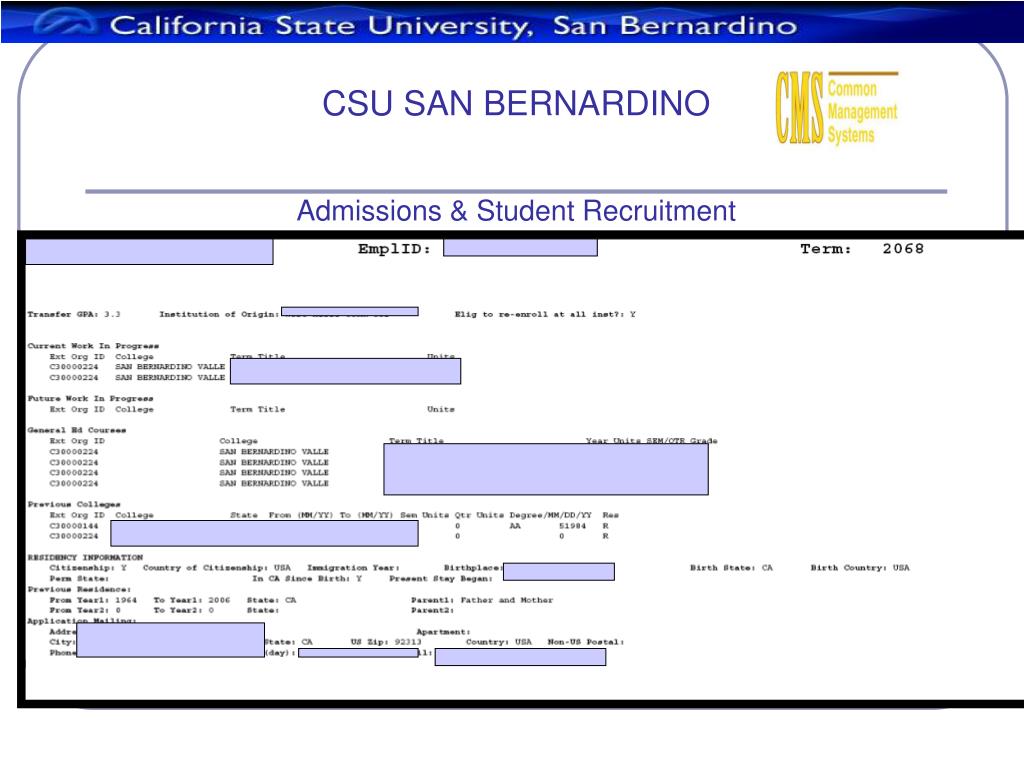Click the 'EmplID:' label

coord(394,249)
